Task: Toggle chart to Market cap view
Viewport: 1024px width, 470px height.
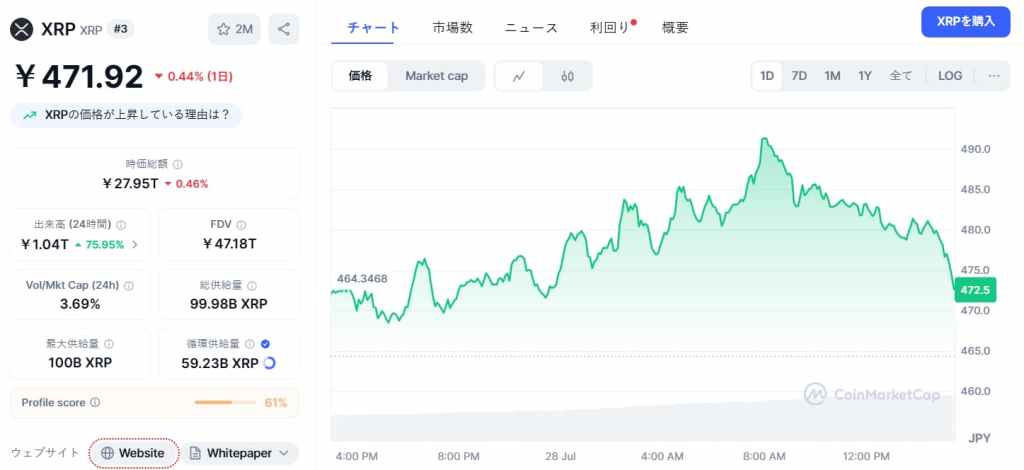Action: click(436, 76)
